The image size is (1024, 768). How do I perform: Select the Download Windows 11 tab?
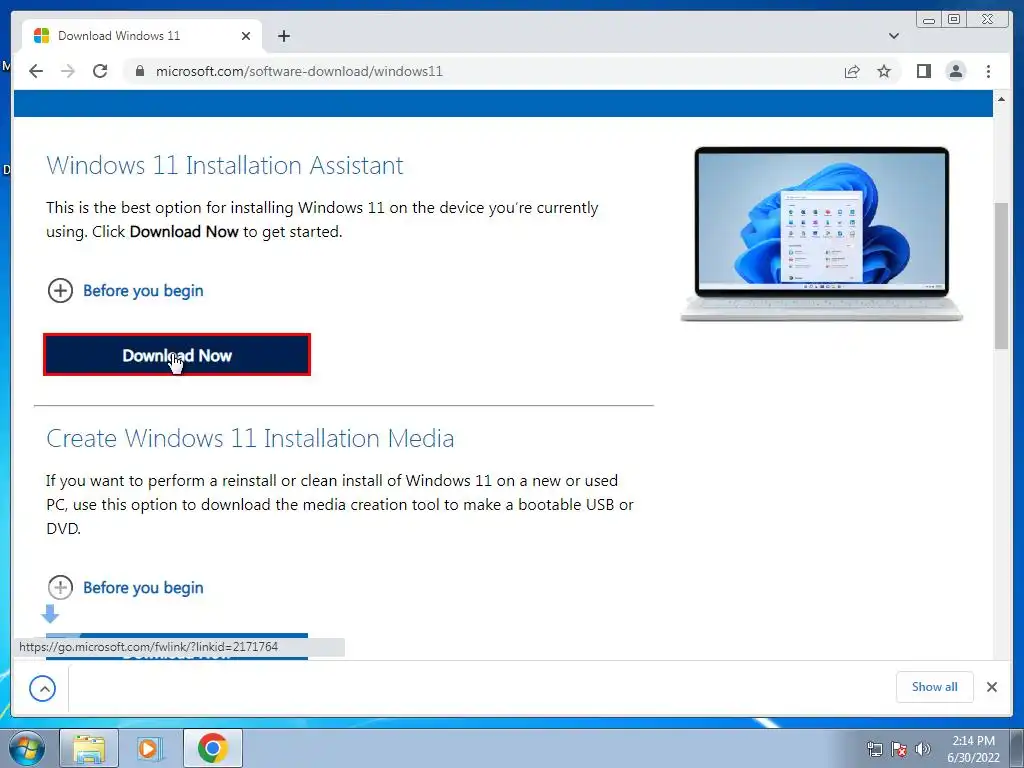(x=141, y=36)
